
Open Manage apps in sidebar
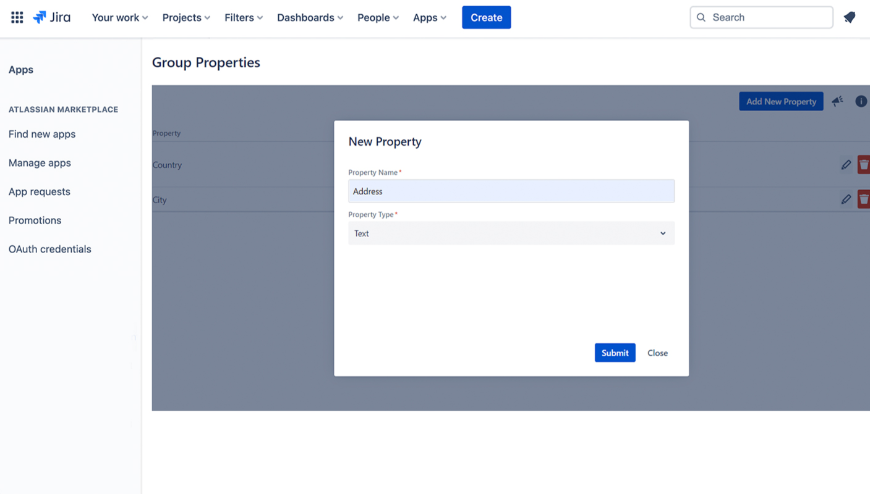coord(39,163)
